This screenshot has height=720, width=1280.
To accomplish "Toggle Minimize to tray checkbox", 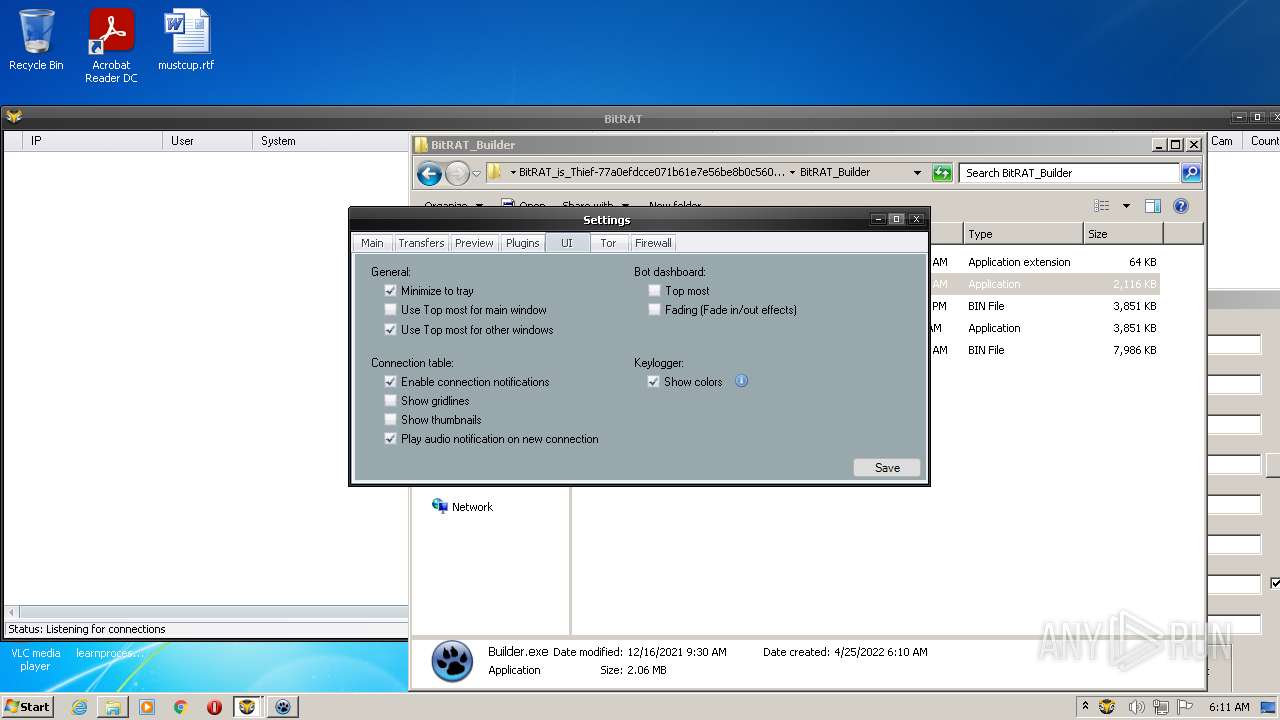I will coord(390,291).
